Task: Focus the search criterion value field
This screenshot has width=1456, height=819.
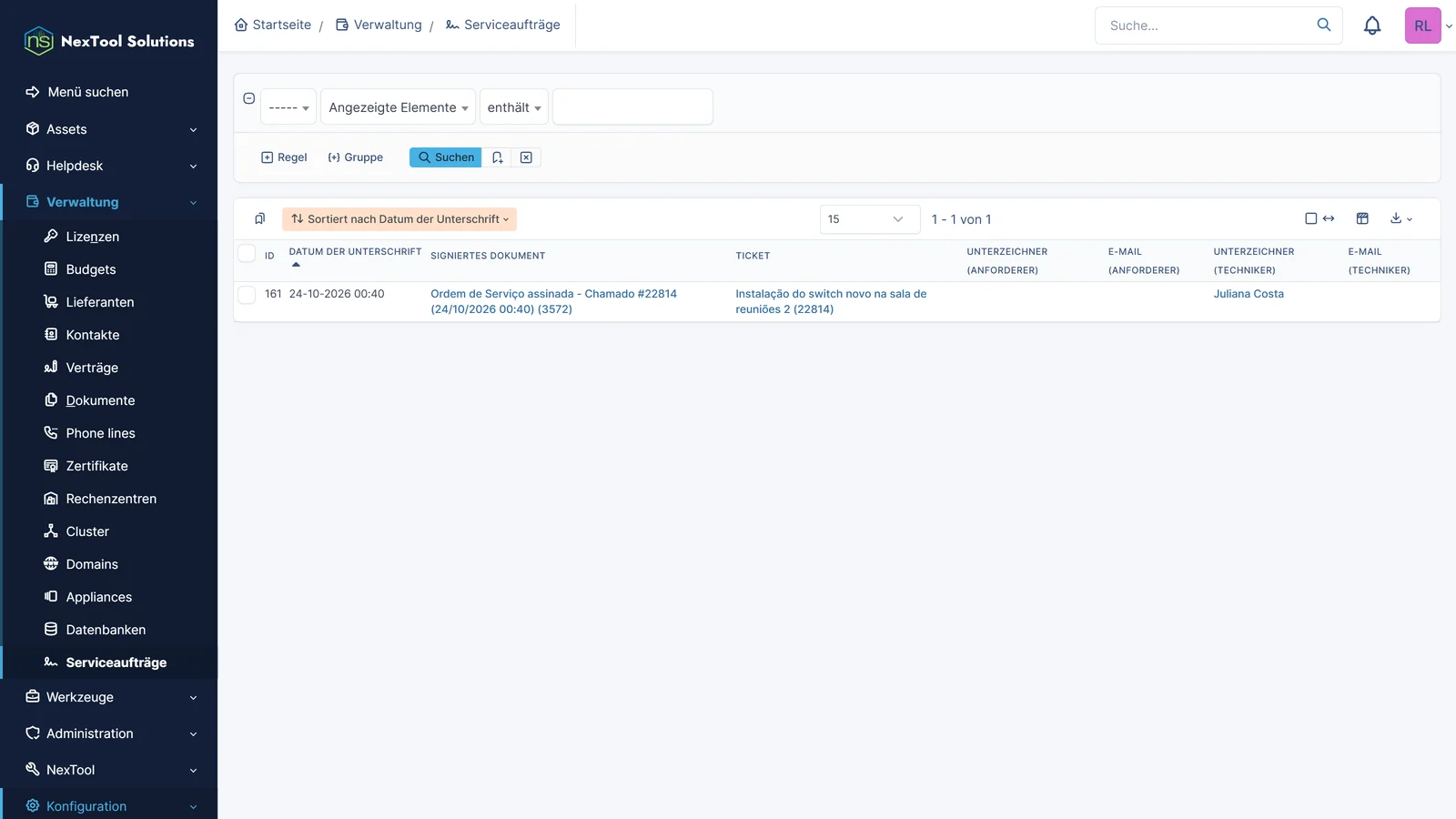Action: click(632, 106)
